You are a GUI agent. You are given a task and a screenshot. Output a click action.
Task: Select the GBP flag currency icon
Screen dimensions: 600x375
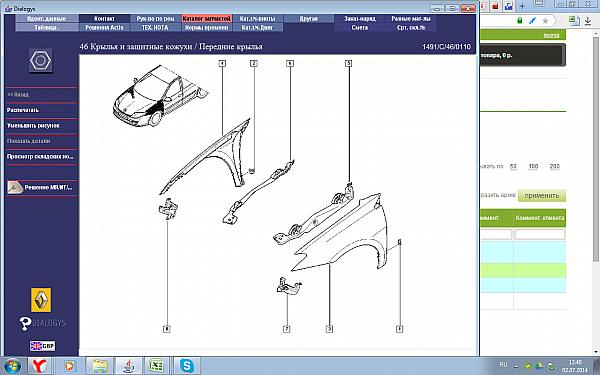pyautogui.click(x=42, y=346)
